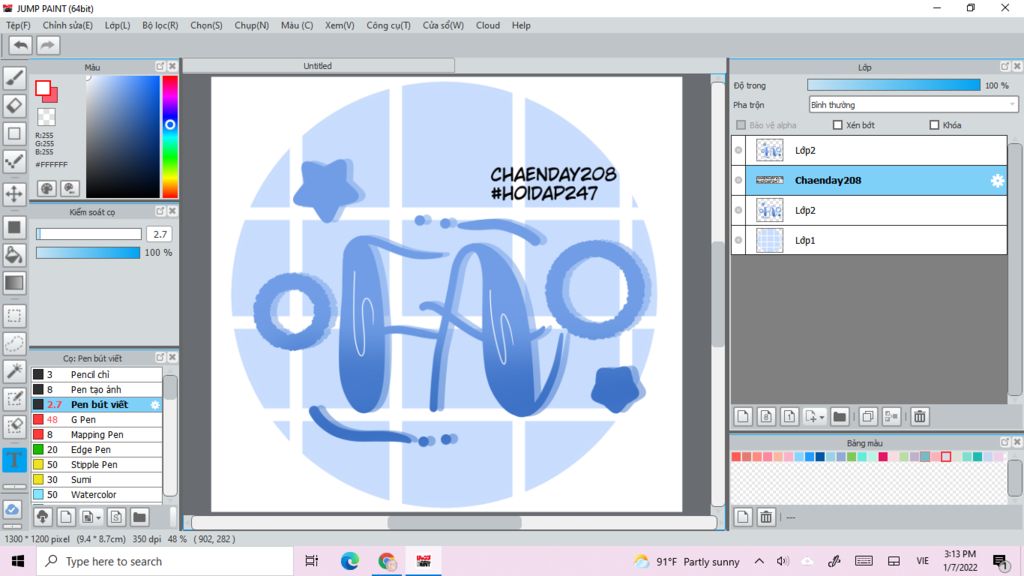Toggle Bảo vệ alpha checkbox
This screenshot has height=576, width=1024.
741,125
